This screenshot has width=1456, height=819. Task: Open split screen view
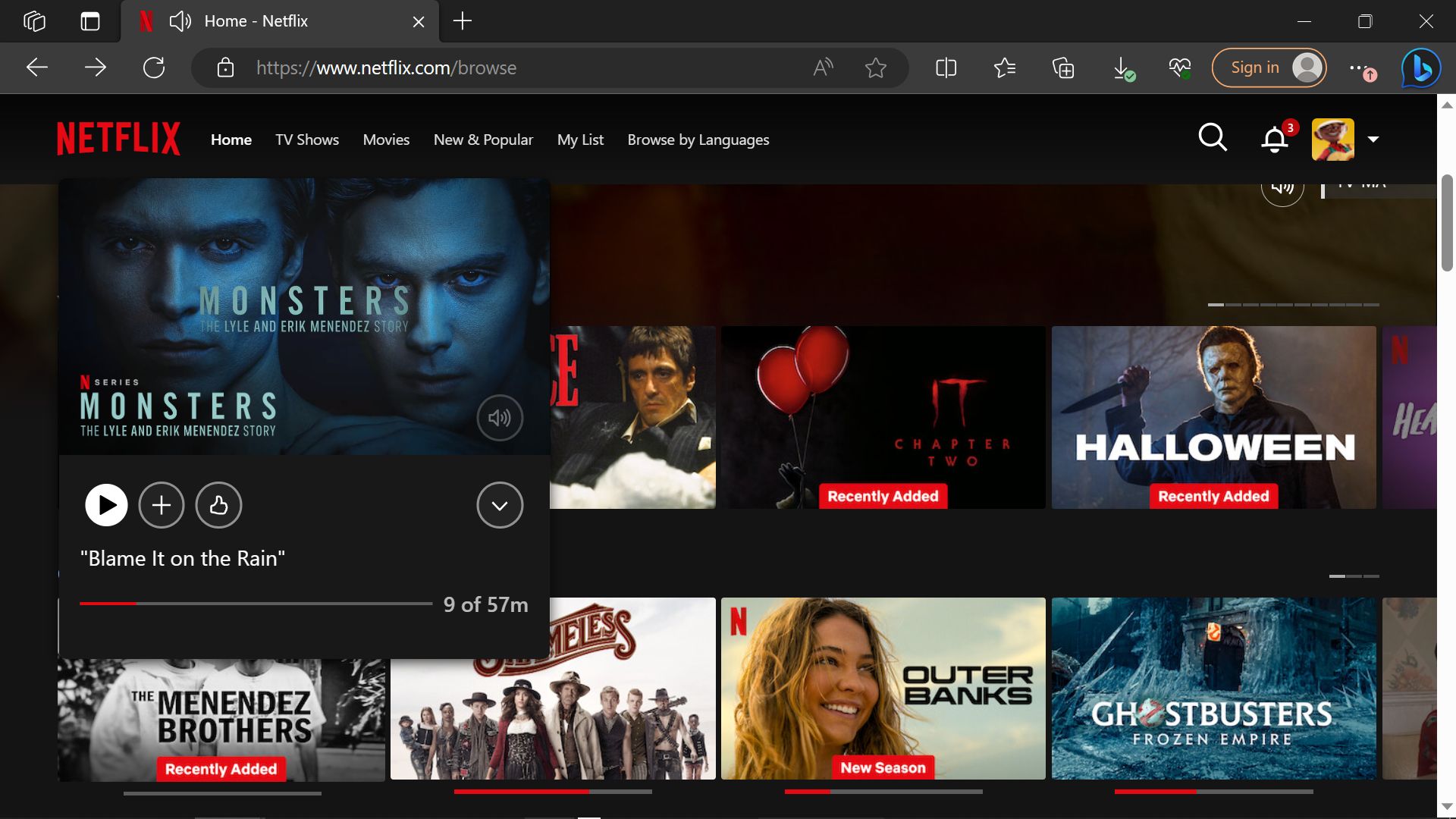coord(946,68)
